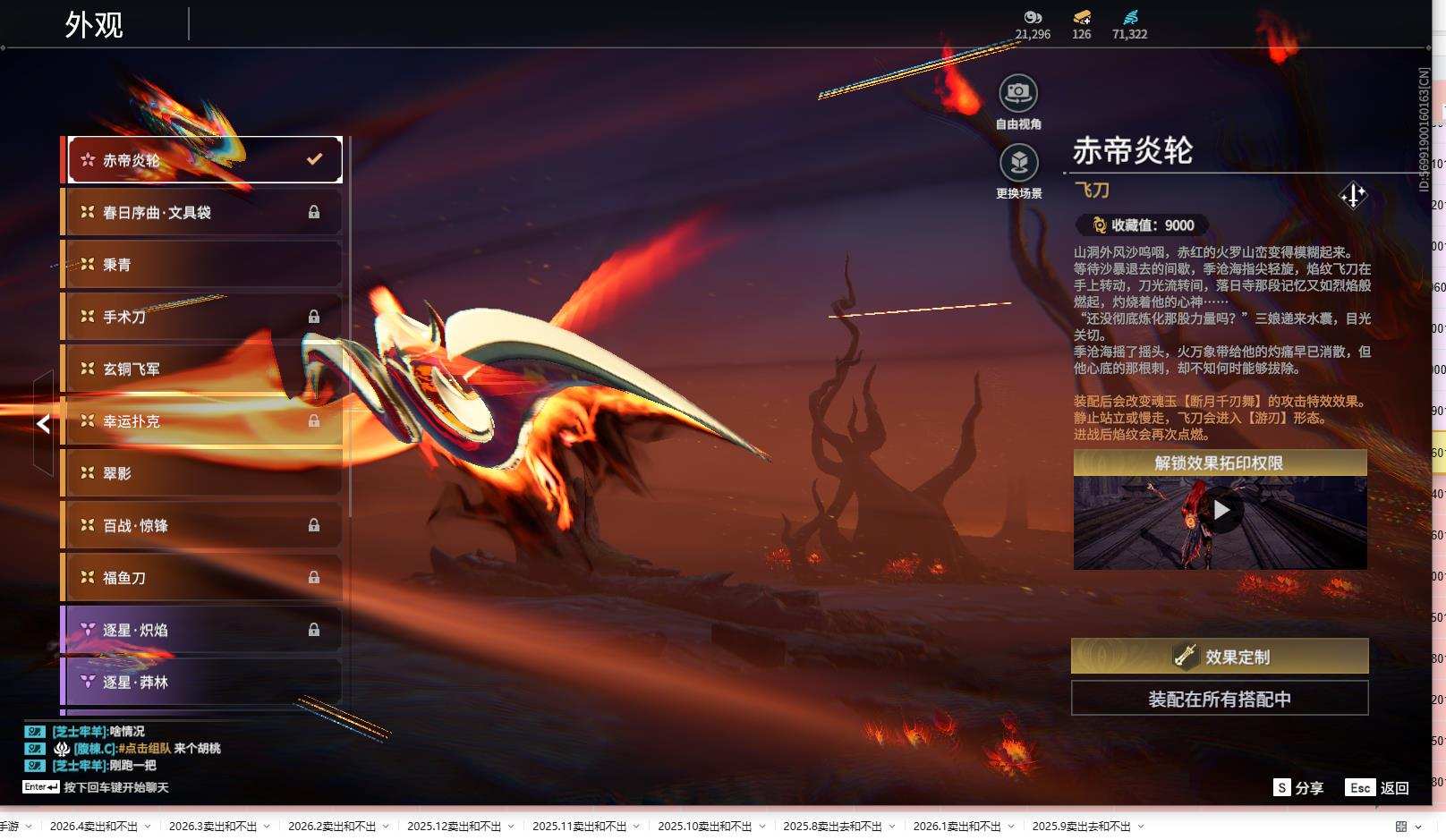Viewport: 1446px width, 840px height.
Task: Click the chat message 刚跑一把
Action: pyautogui.click(x=132, y=766)
